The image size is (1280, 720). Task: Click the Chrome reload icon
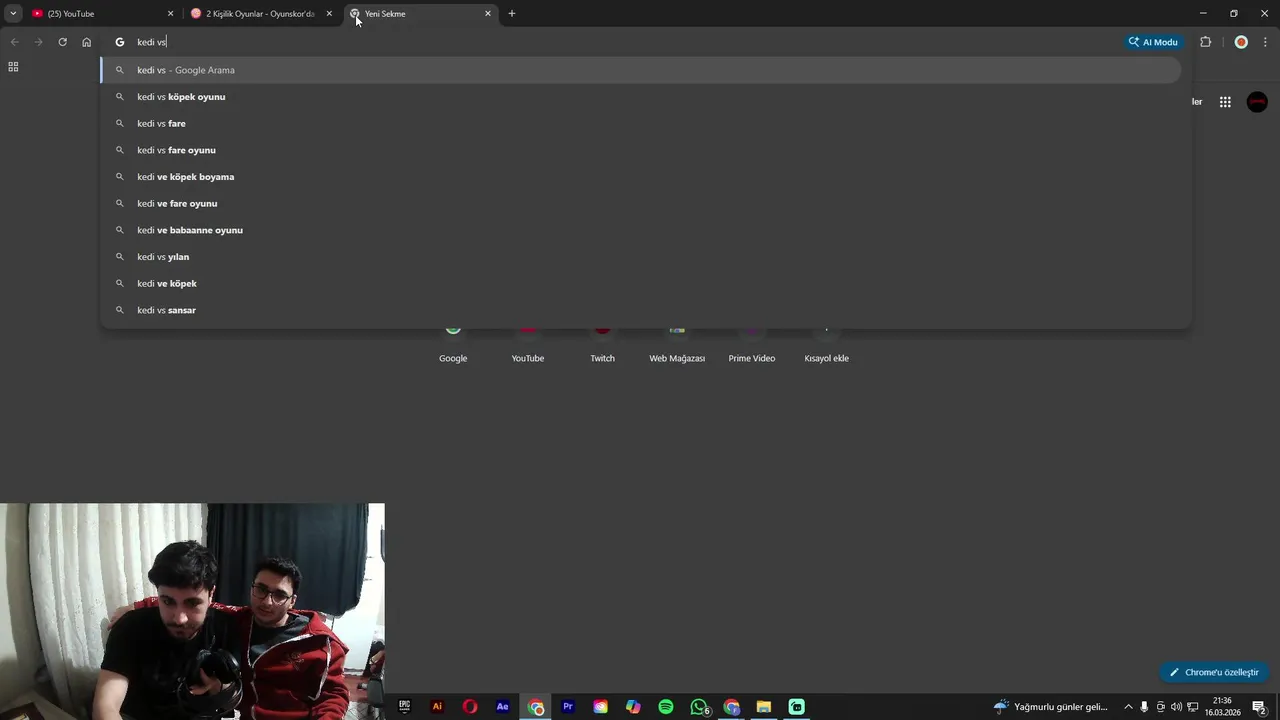[x=62, y=42]
